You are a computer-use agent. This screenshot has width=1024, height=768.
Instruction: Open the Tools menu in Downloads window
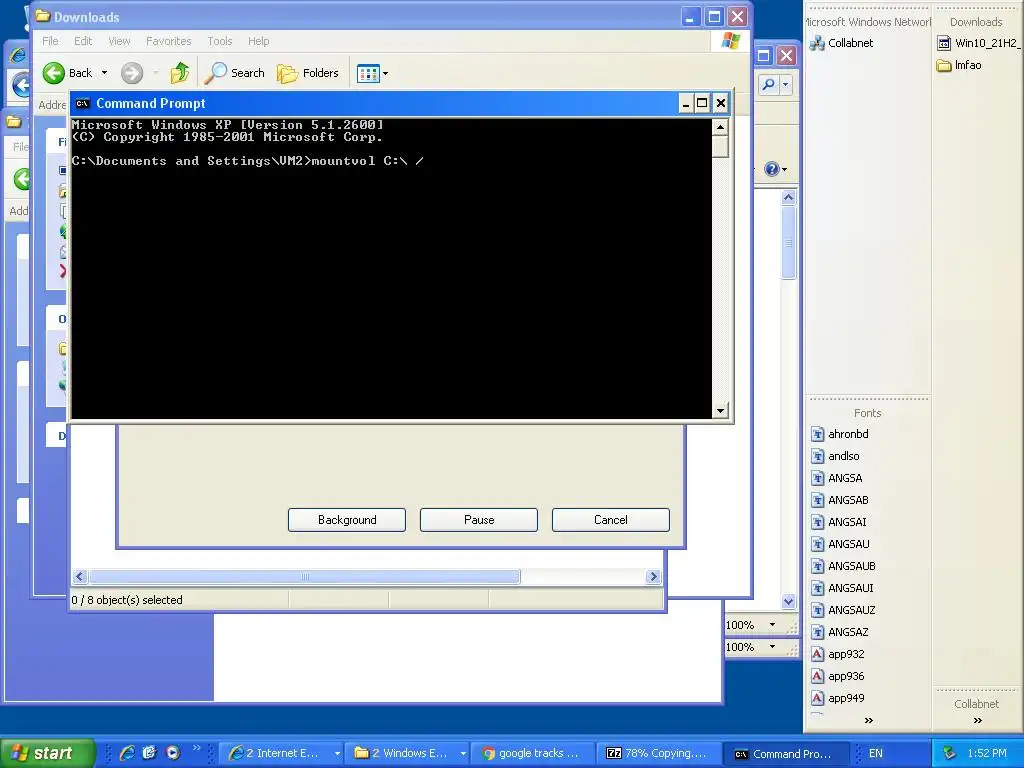[220, 41]
